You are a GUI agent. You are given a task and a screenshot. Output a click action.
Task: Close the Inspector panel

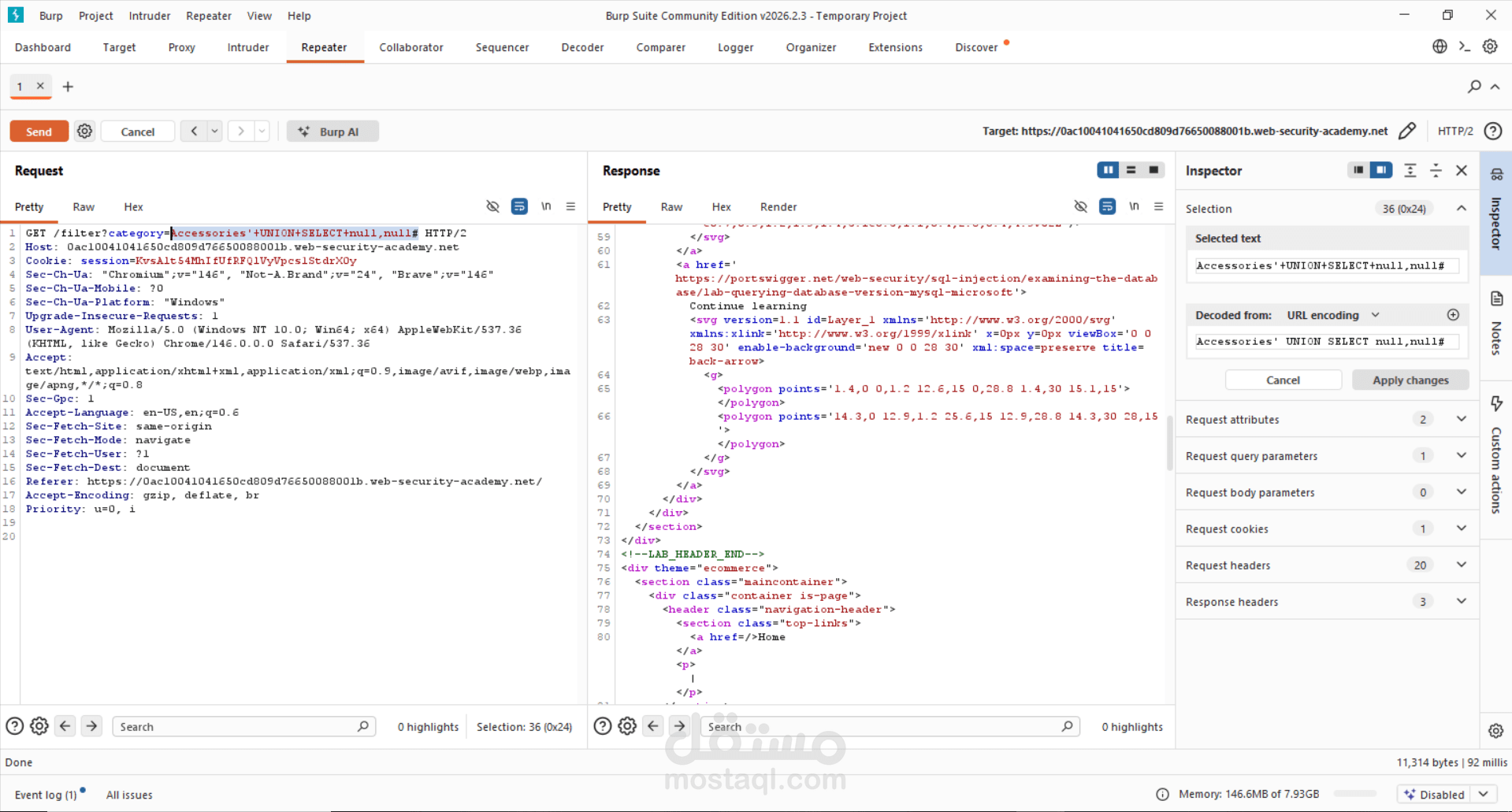pos(1462,170)
